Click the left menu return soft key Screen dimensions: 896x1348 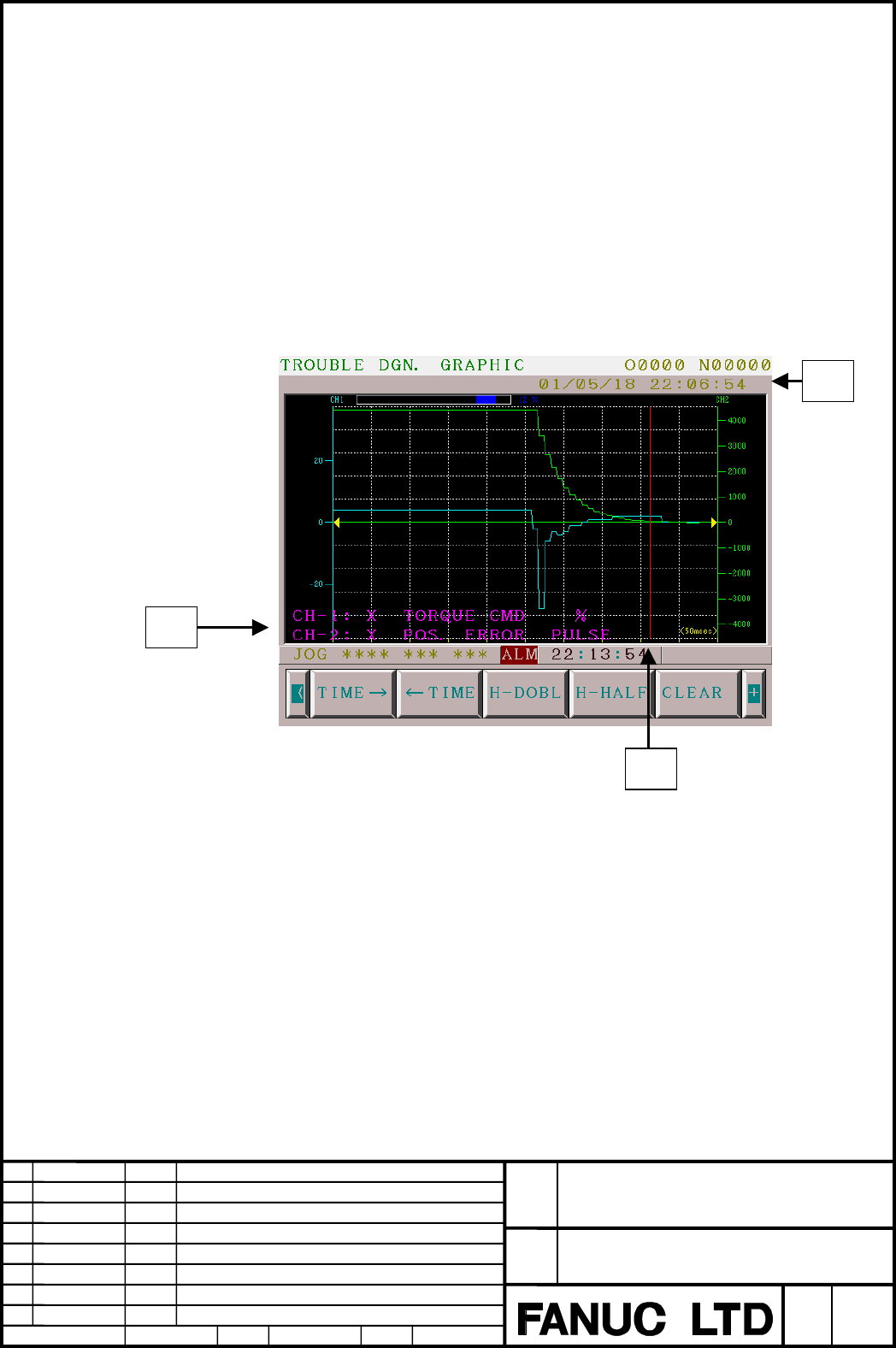tap(298, 693)
